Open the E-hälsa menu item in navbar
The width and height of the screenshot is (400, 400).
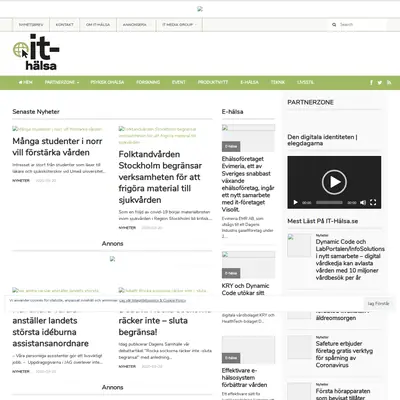[x=250, y=82]
